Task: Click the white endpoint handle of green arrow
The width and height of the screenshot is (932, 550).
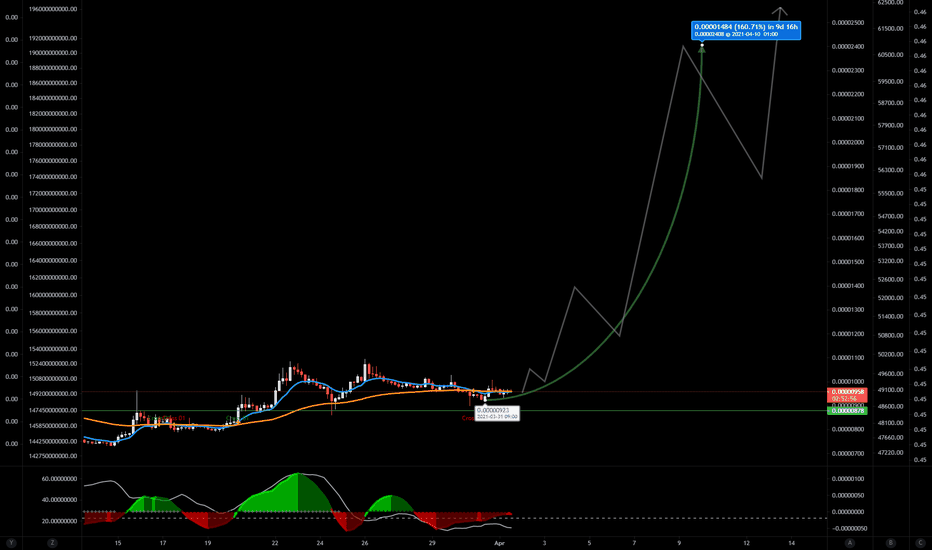Action: [x=702, y=45]
